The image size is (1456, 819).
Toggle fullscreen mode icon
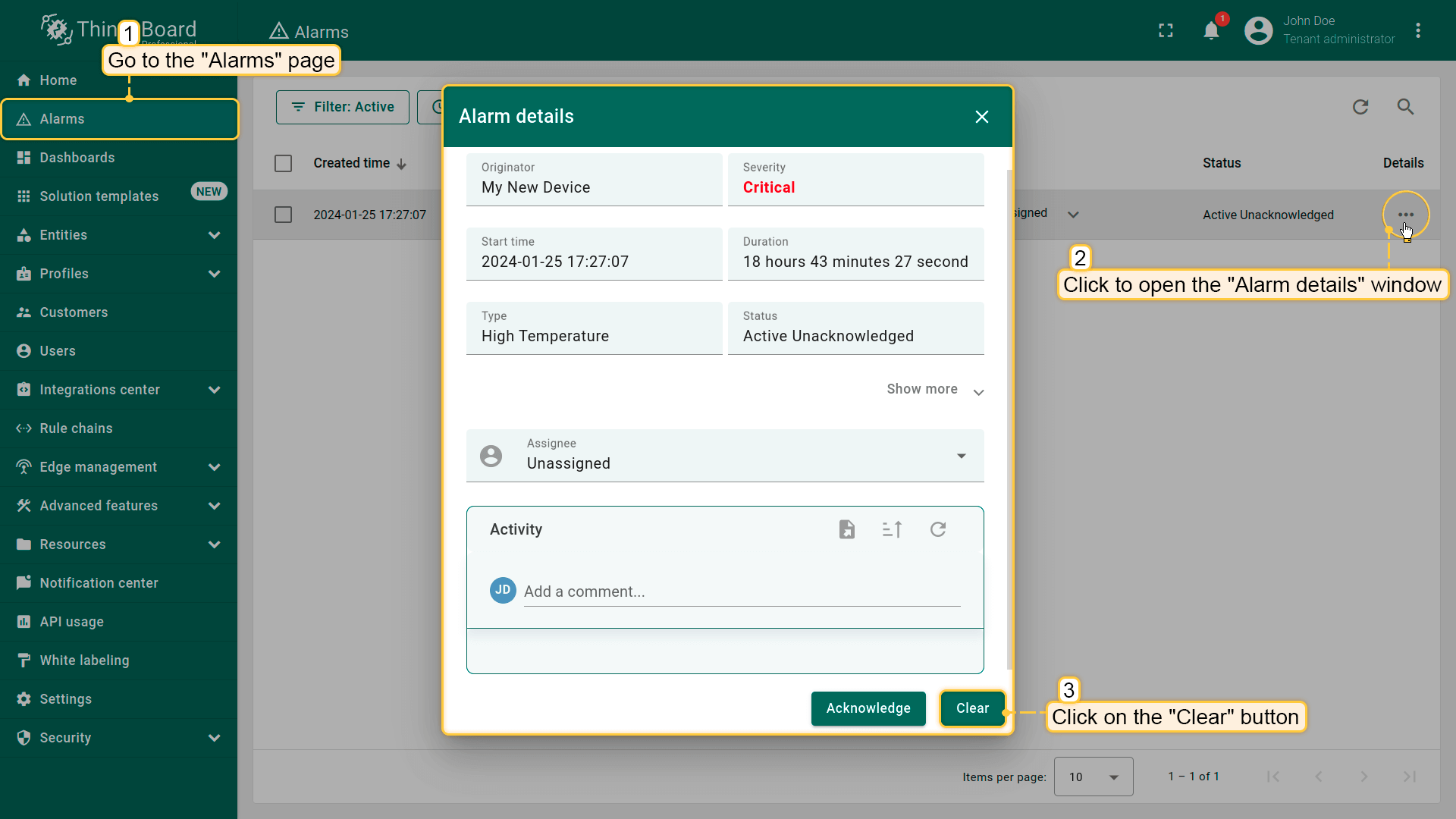click(x=1166, y=31)
